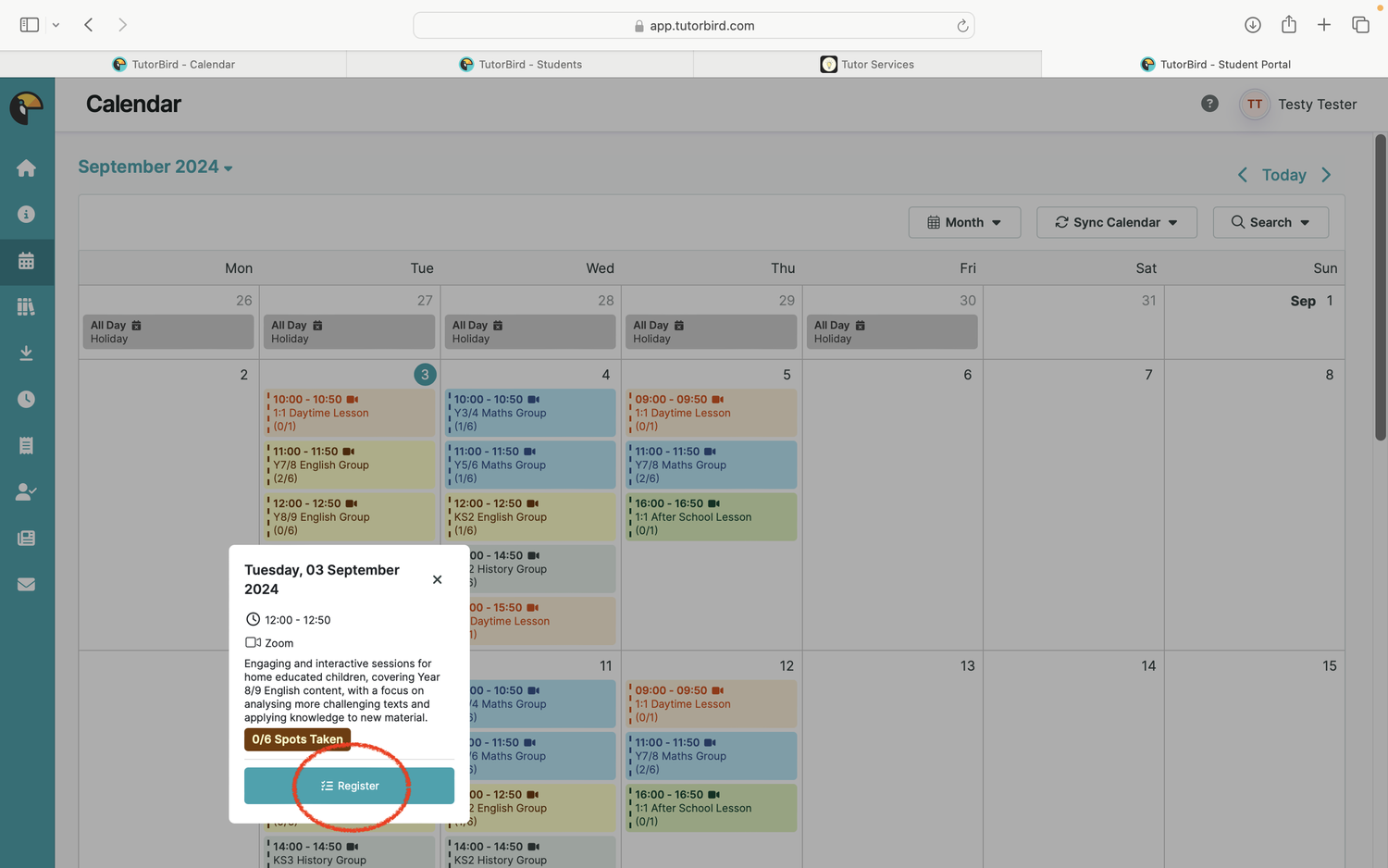Open a new Safari tab with plus icon
Image resolution: width=1388 pixels, height=868 pixels.
(x=1324, y=25)
